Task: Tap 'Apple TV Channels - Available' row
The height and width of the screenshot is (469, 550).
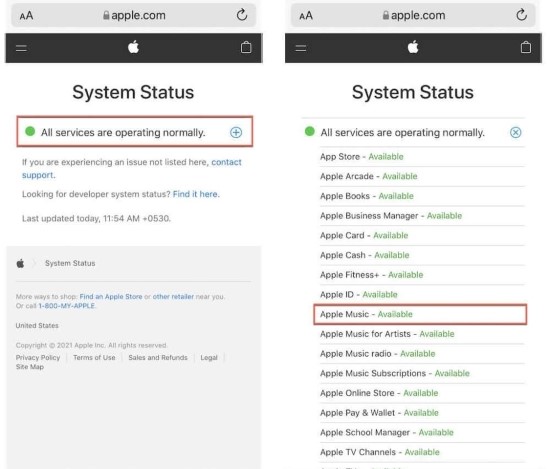Action: pyautogui.click(x=422, y=452)
